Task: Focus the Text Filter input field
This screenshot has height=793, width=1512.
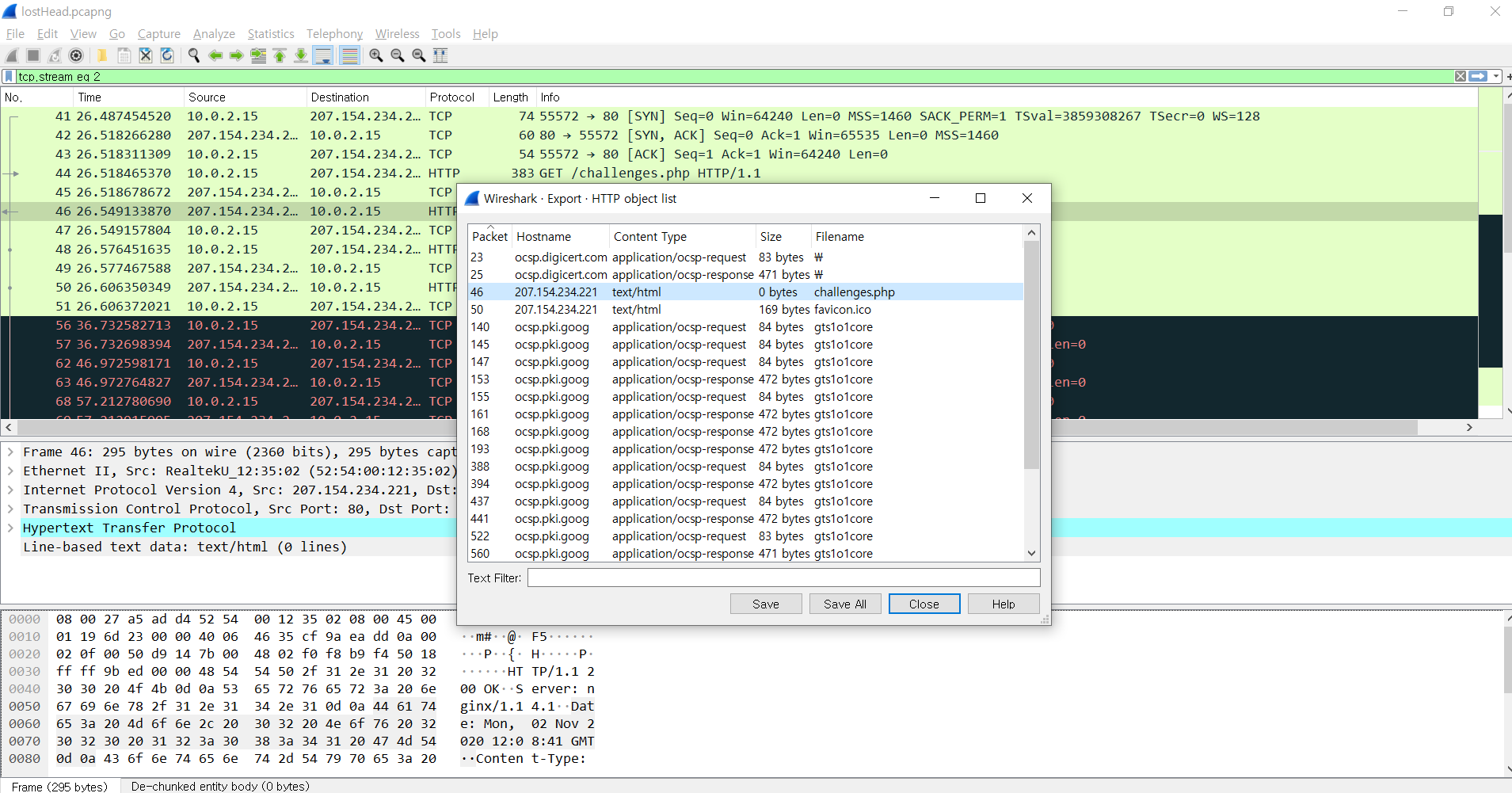Action: [783, 578]
